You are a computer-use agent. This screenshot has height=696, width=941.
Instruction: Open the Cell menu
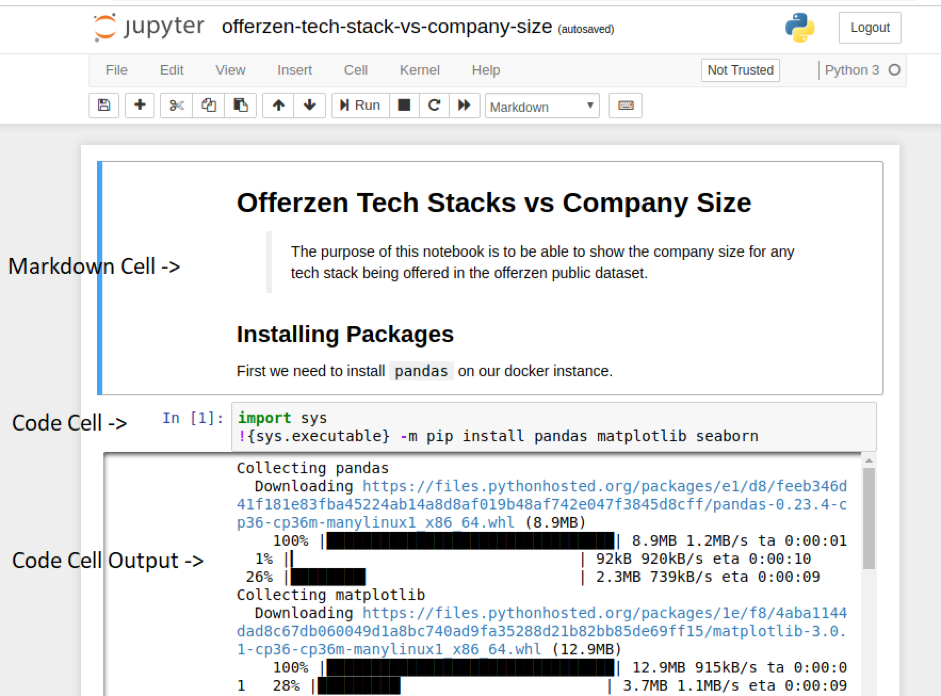356,70
